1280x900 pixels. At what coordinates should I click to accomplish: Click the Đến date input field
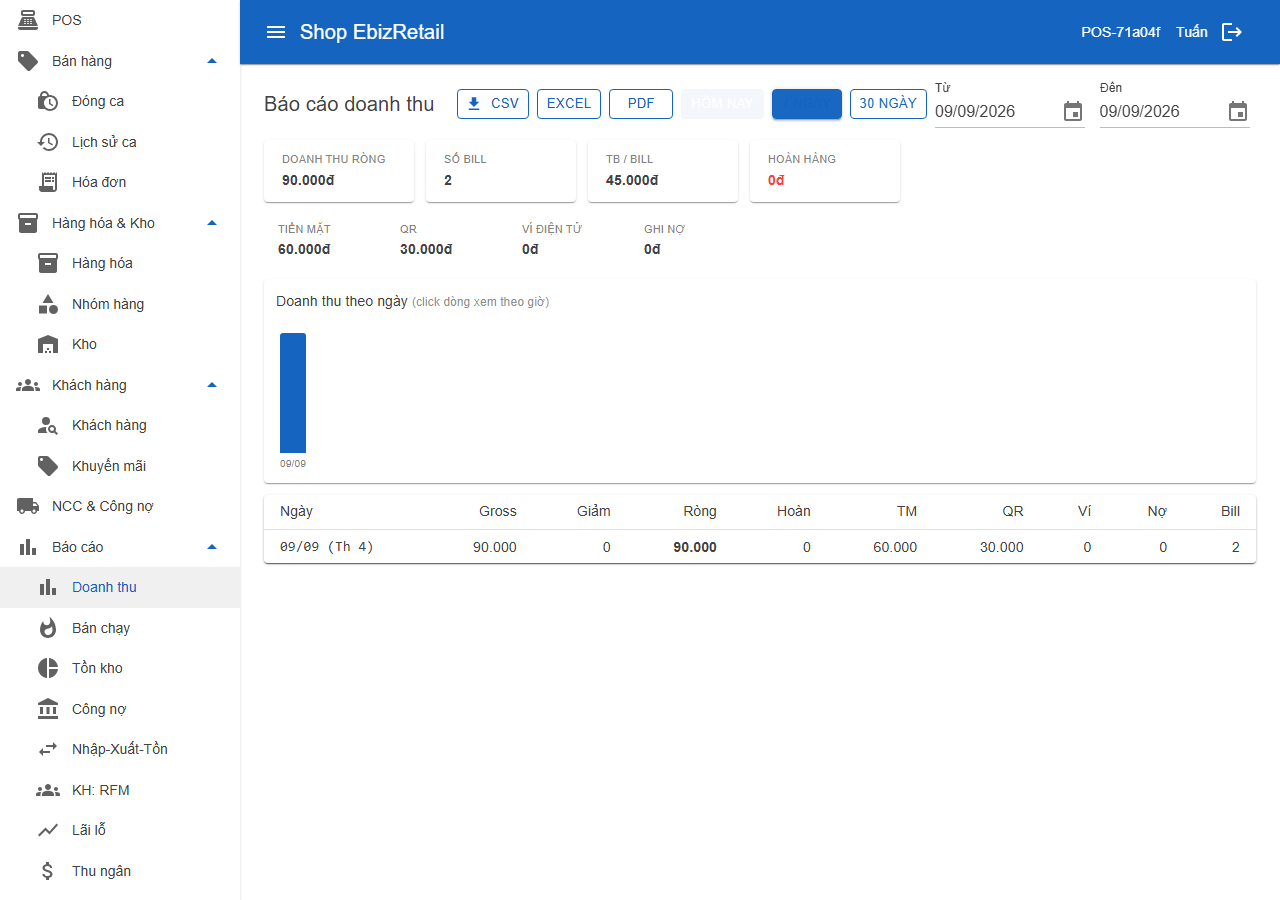(1160, 111)
